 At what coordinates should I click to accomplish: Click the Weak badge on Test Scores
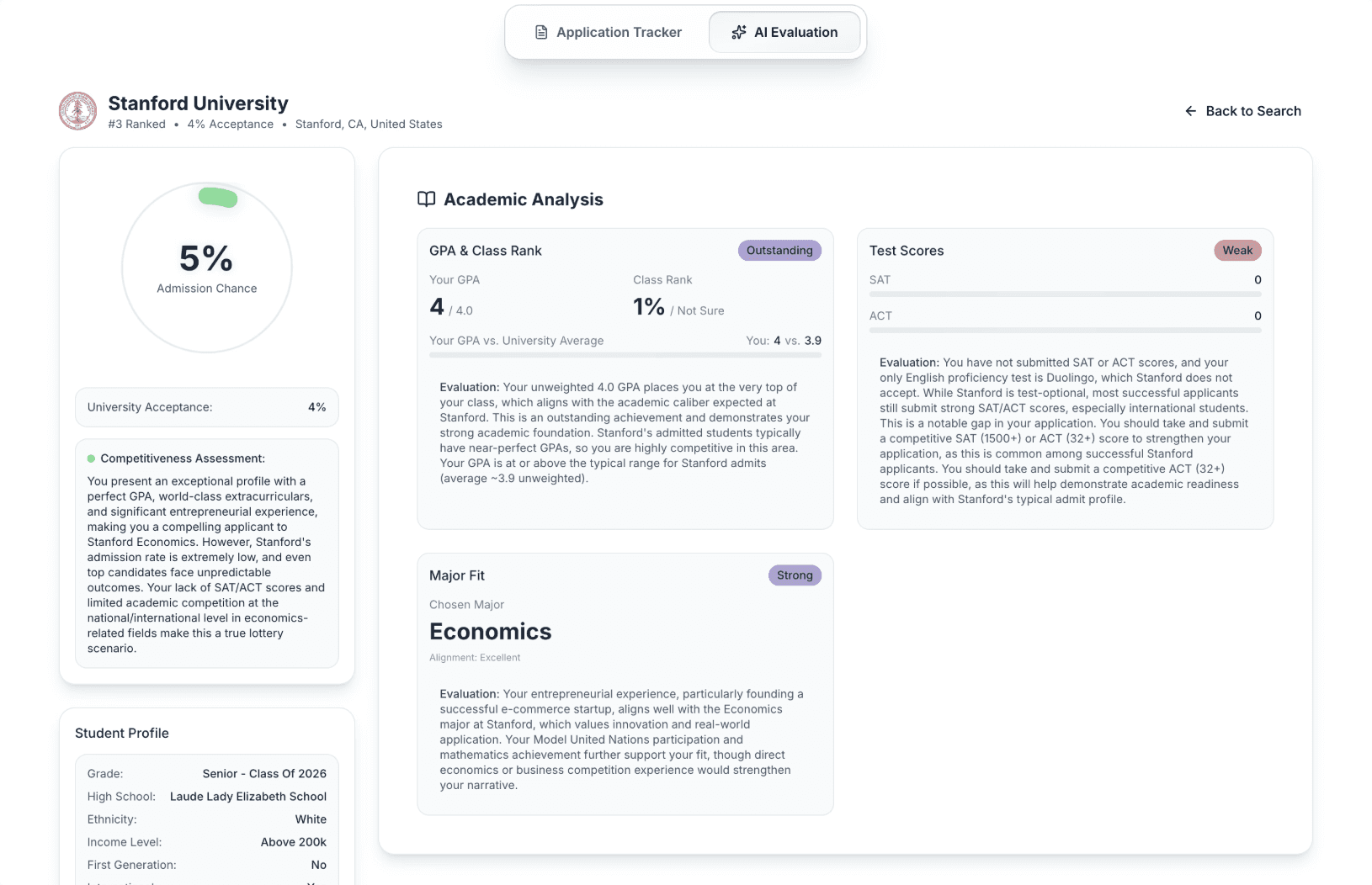click(1237, 251)
